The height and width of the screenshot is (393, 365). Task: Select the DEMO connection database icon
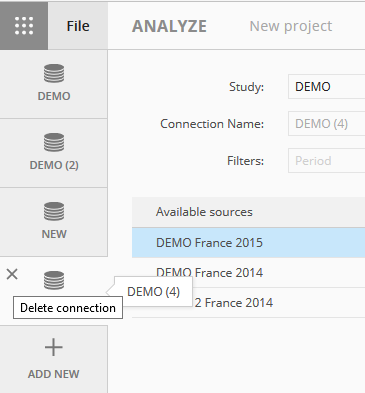54,73
